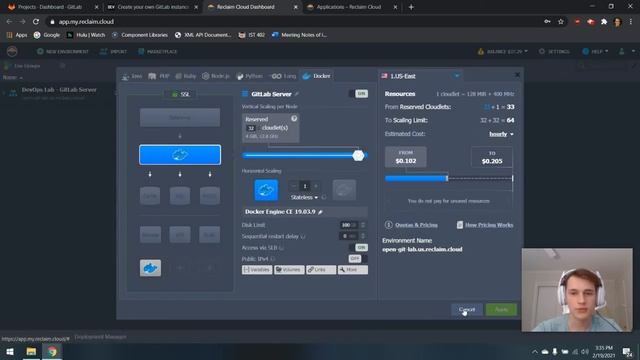Decrease node count with minus button

point(294,186)
